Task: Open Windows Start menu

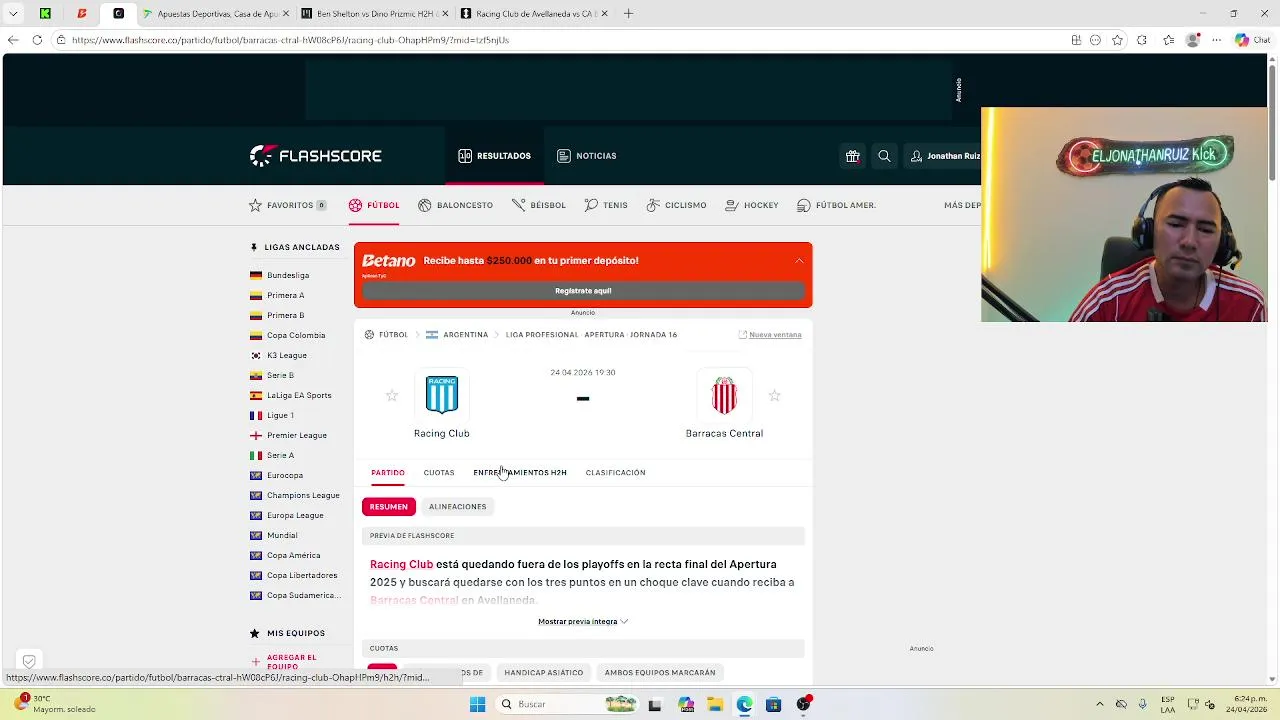Action: pos(477,704)
